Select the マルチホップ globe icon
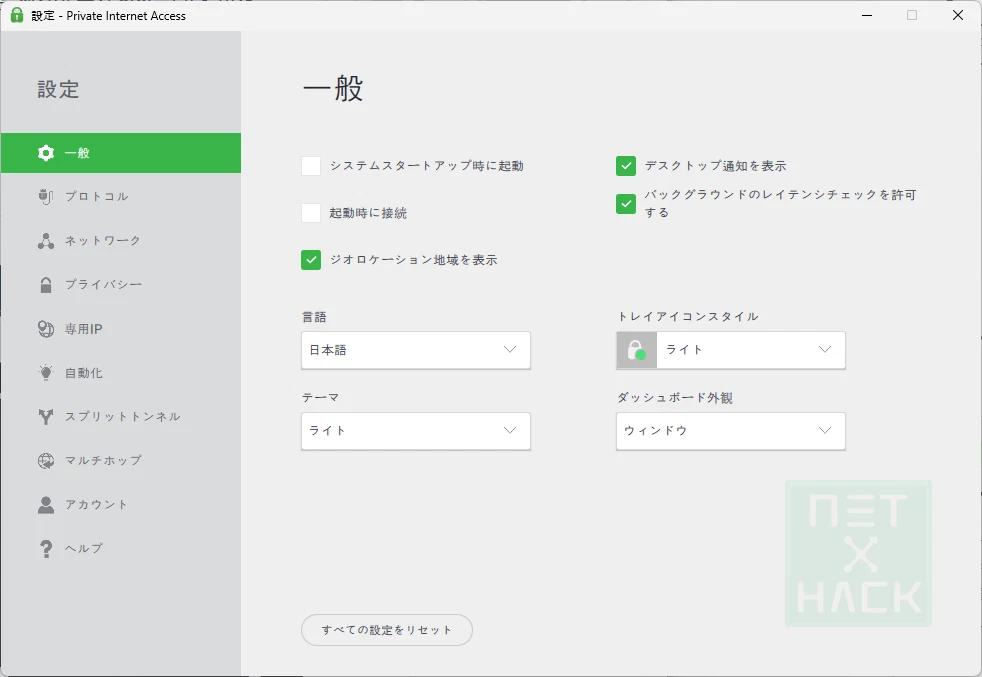This screenshot has height=677, width=982. point(45,461)
